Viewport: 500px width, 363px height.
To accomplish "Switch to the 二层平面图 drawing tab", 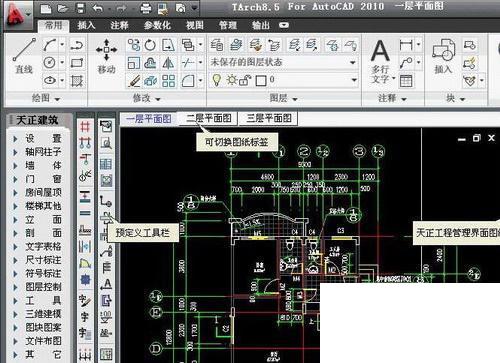I will [209, 118].
